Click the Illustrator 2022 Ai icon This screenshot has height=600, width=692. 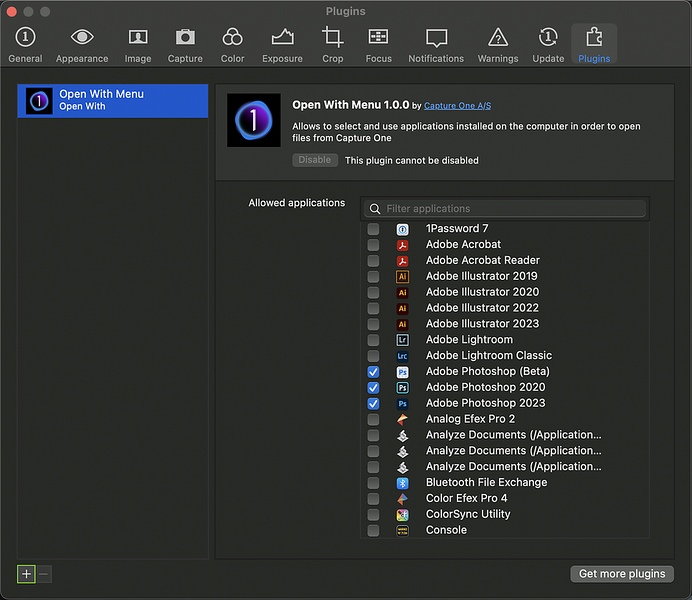click(402, 308)
